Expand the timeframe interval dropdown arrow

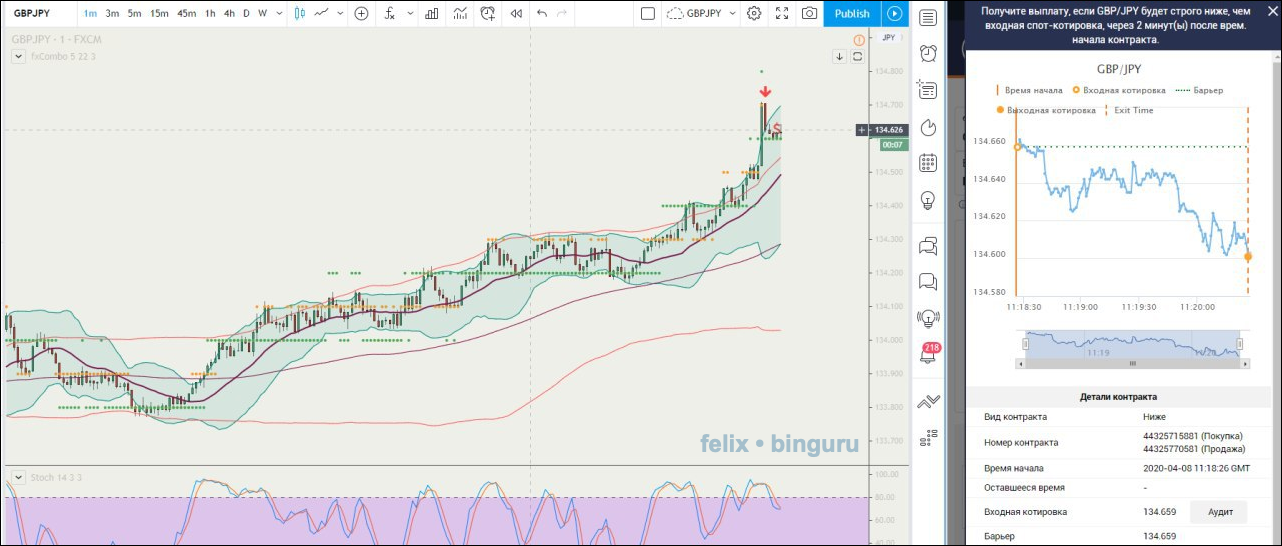coord(279,14)
